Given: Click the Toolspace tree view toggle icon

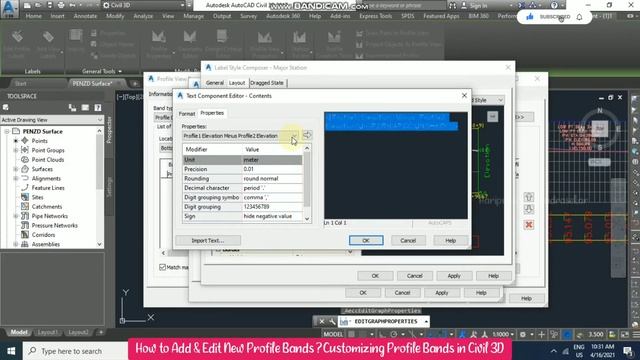Looking at the screenshot, I should click(x=72, y=107).
